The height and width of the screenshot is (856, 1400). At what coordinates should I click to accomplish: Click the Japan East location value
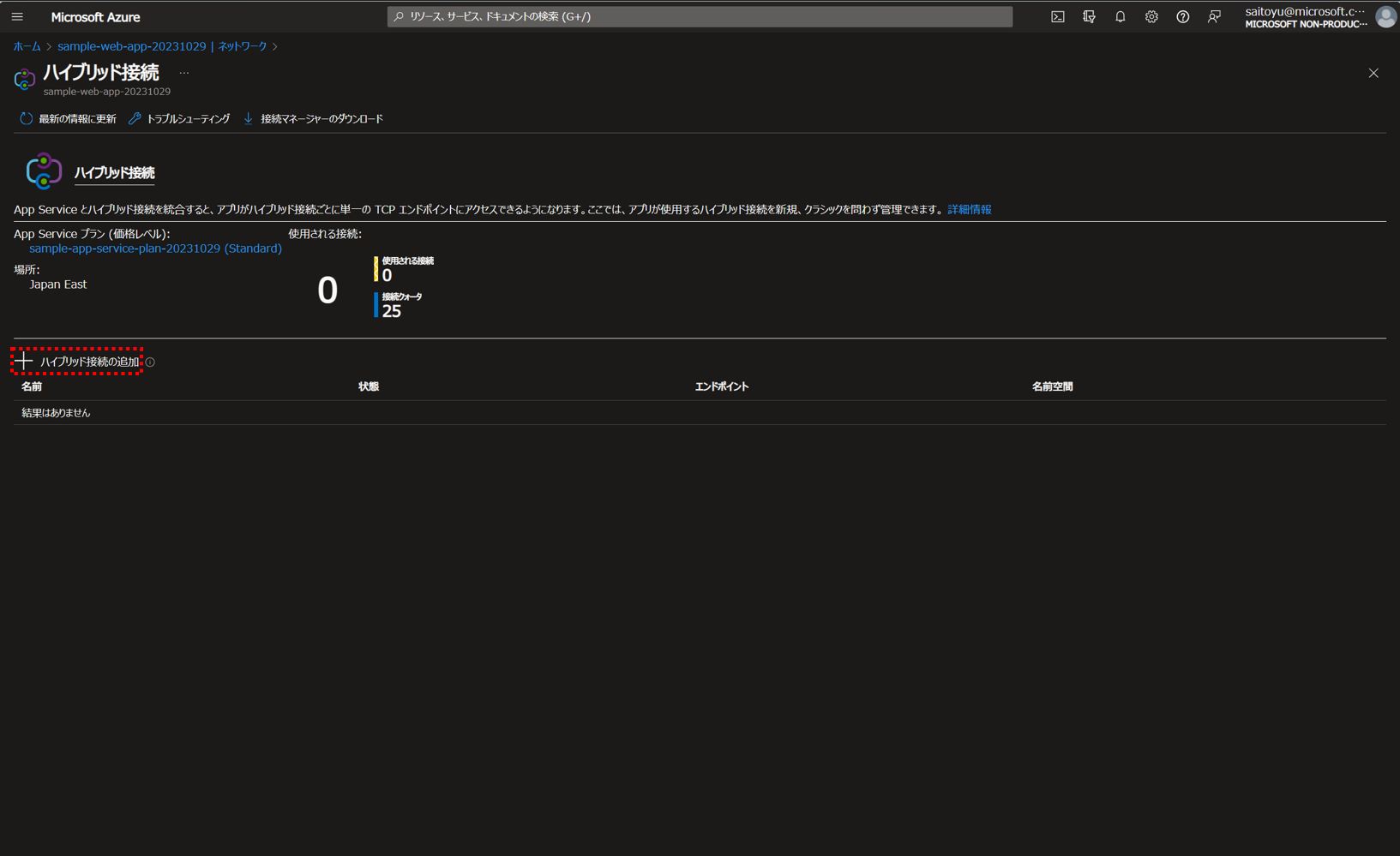tap(57, 284)
